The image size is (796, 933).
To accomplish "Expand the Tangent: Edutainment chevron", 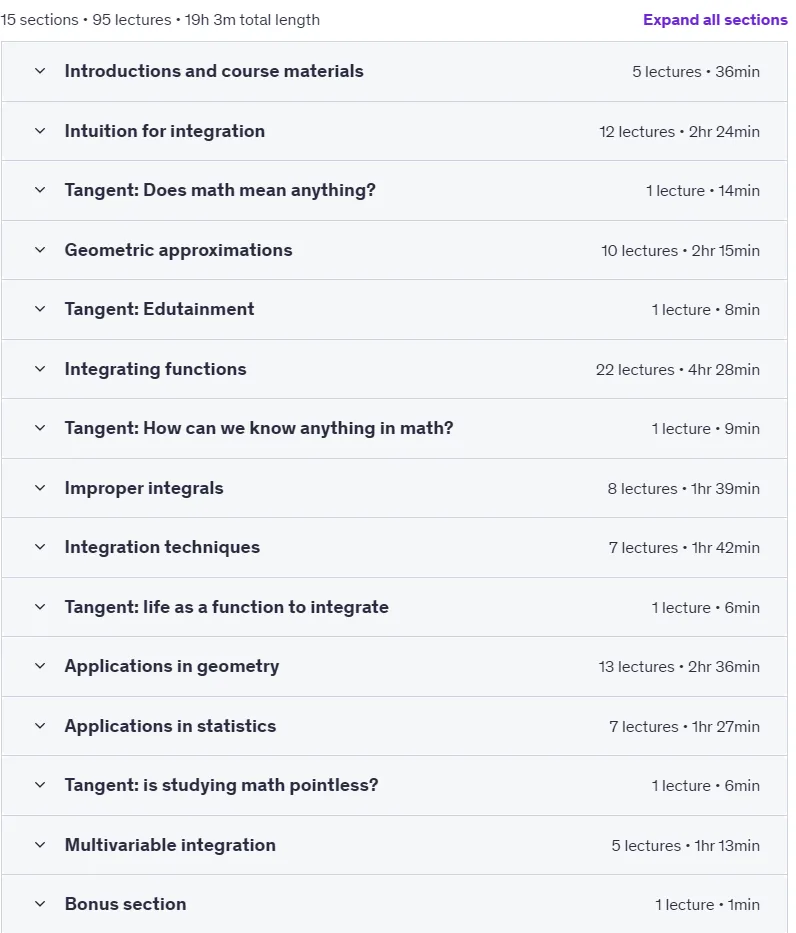I will [x=40, y=309].
